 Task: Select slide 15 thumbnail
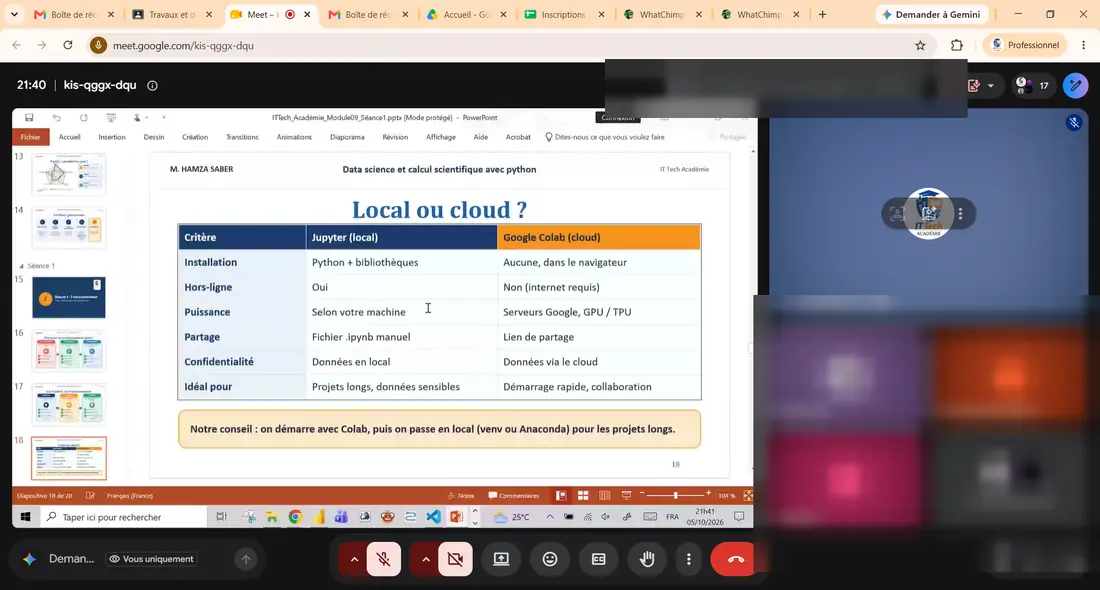pos(69,297)
